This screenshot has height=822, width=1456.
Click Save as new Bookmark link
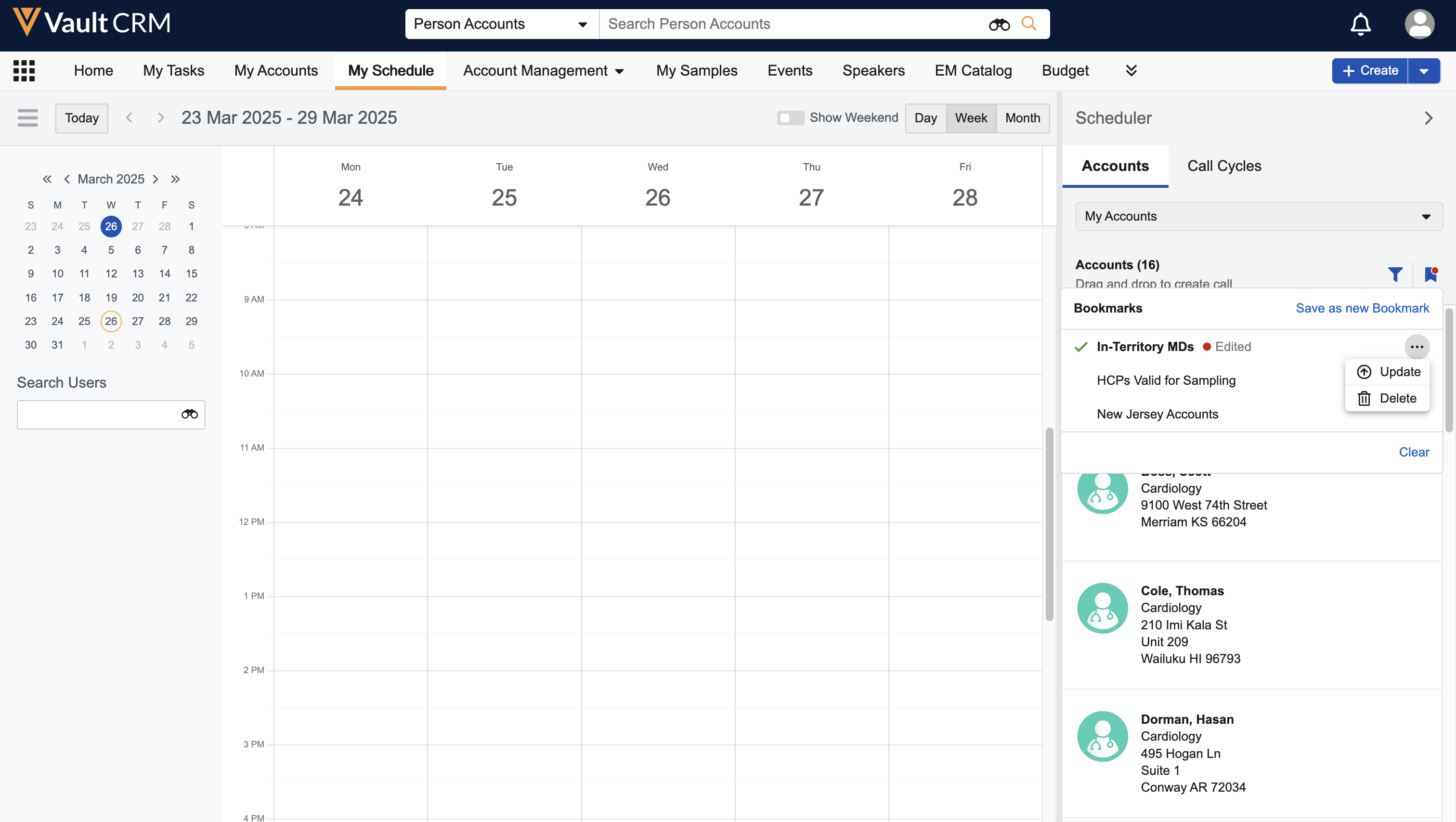coord(1362,308)
